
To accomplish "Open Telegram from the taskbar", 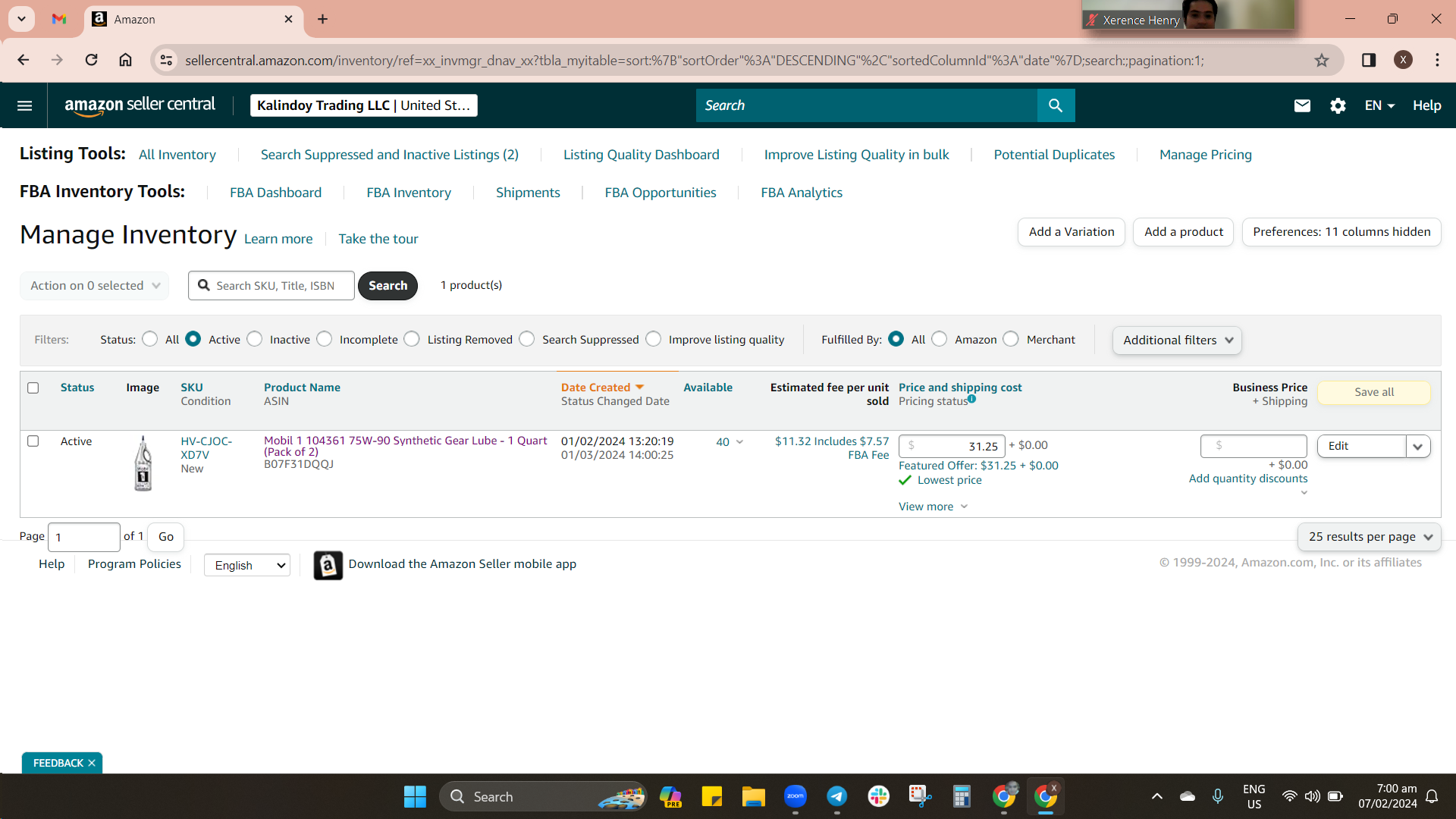I will (x=836, y=796).
